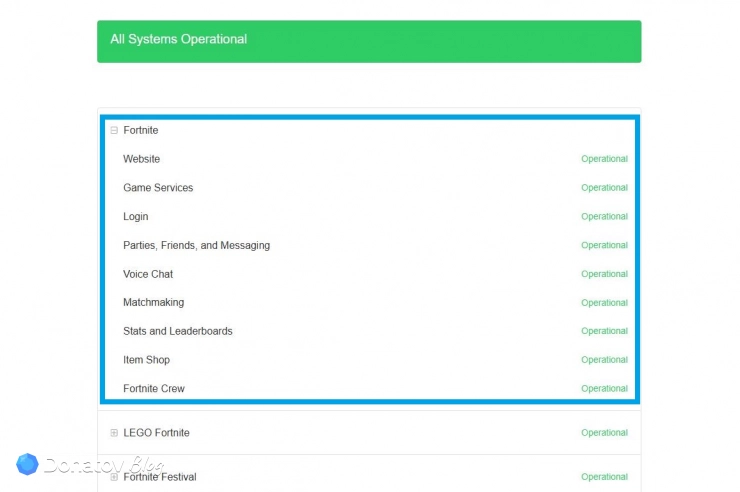
Task: Click Operational status beside LEGO Fortnite
Action: pyautogui.click(x=605, y=433)
